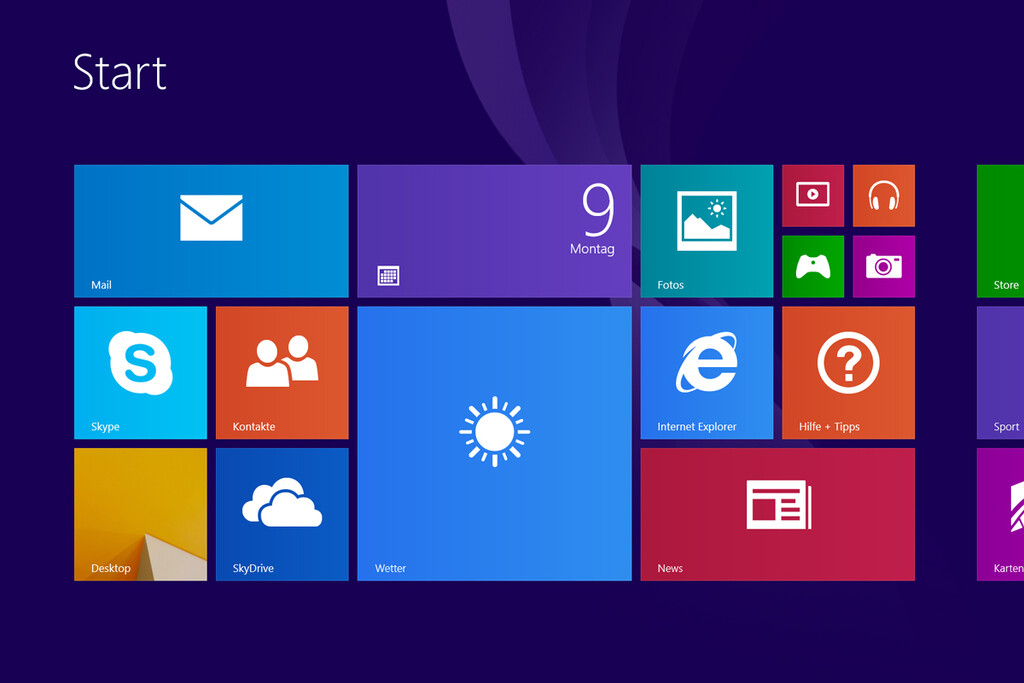Image resolution: width=1024 pixels, height=683 pixels.
Task: Open the Music headphones tile
Action: 883,195
